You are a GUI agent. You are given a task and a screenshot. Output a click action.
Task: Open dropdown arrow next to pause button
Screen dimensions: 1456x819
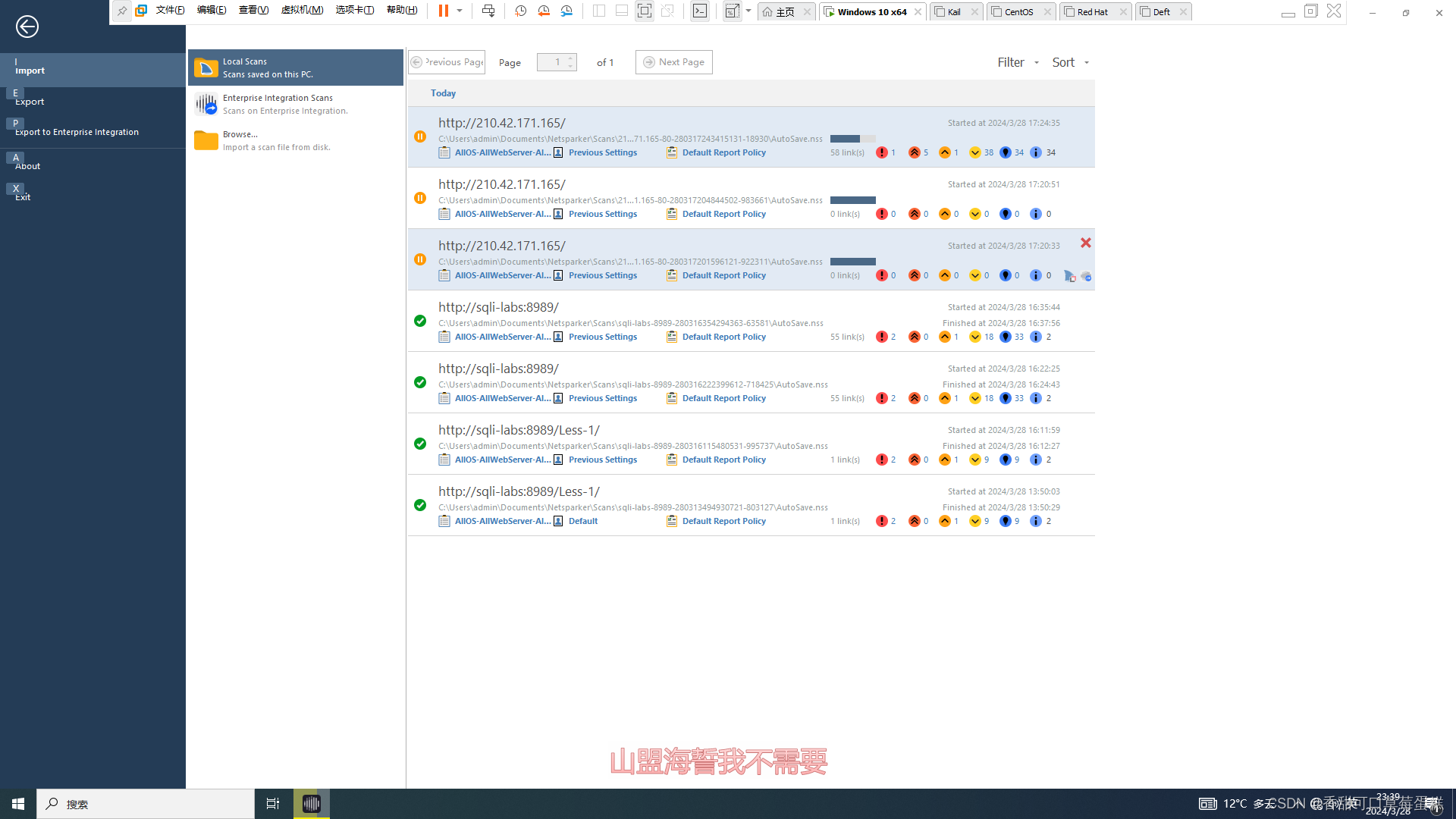pos(460,11)
